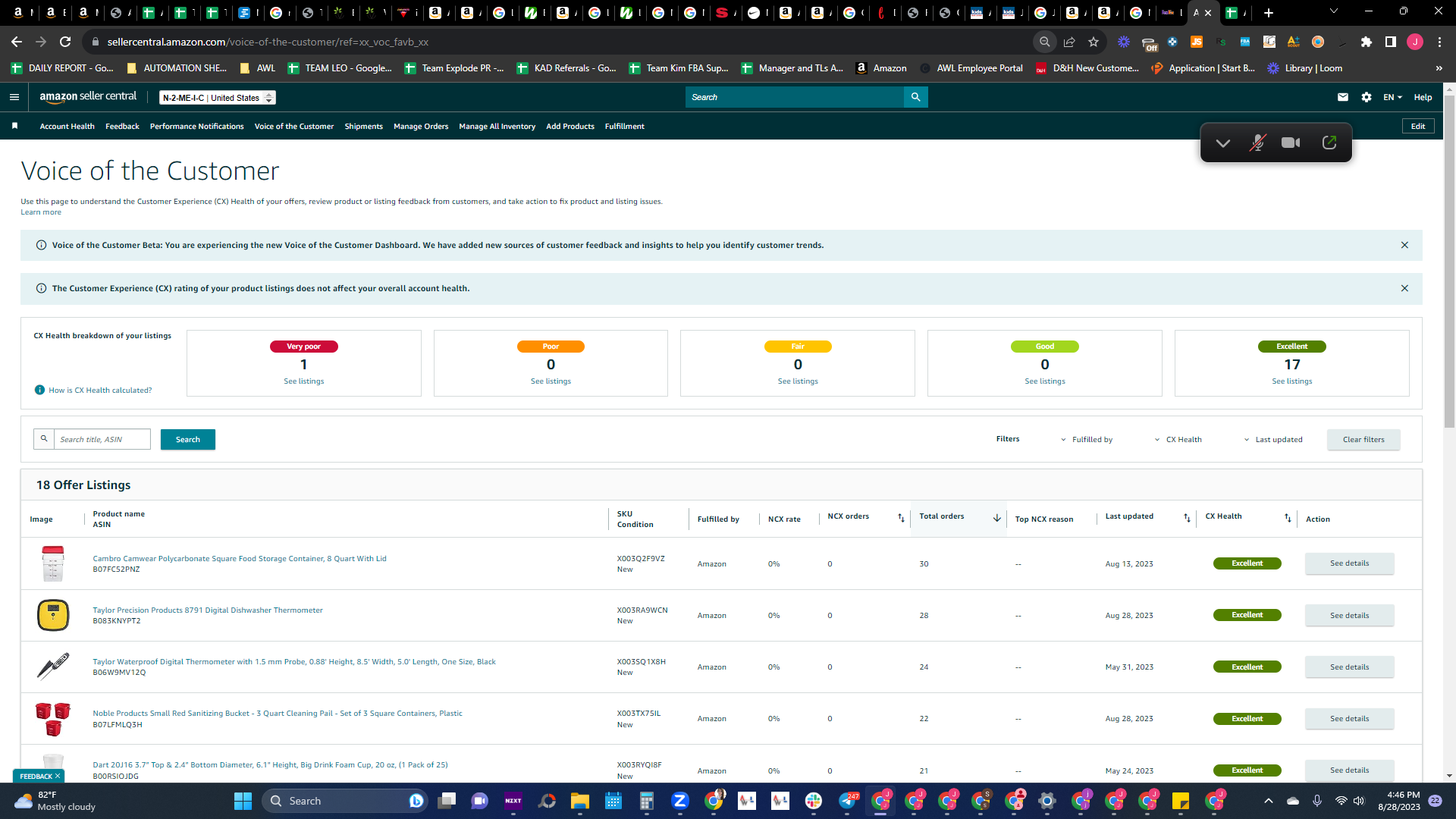The width and height of the screenshot is (1456, 819).
Task: Show more bookmarks with the overflow chevron
Action: click(1439, 68)
